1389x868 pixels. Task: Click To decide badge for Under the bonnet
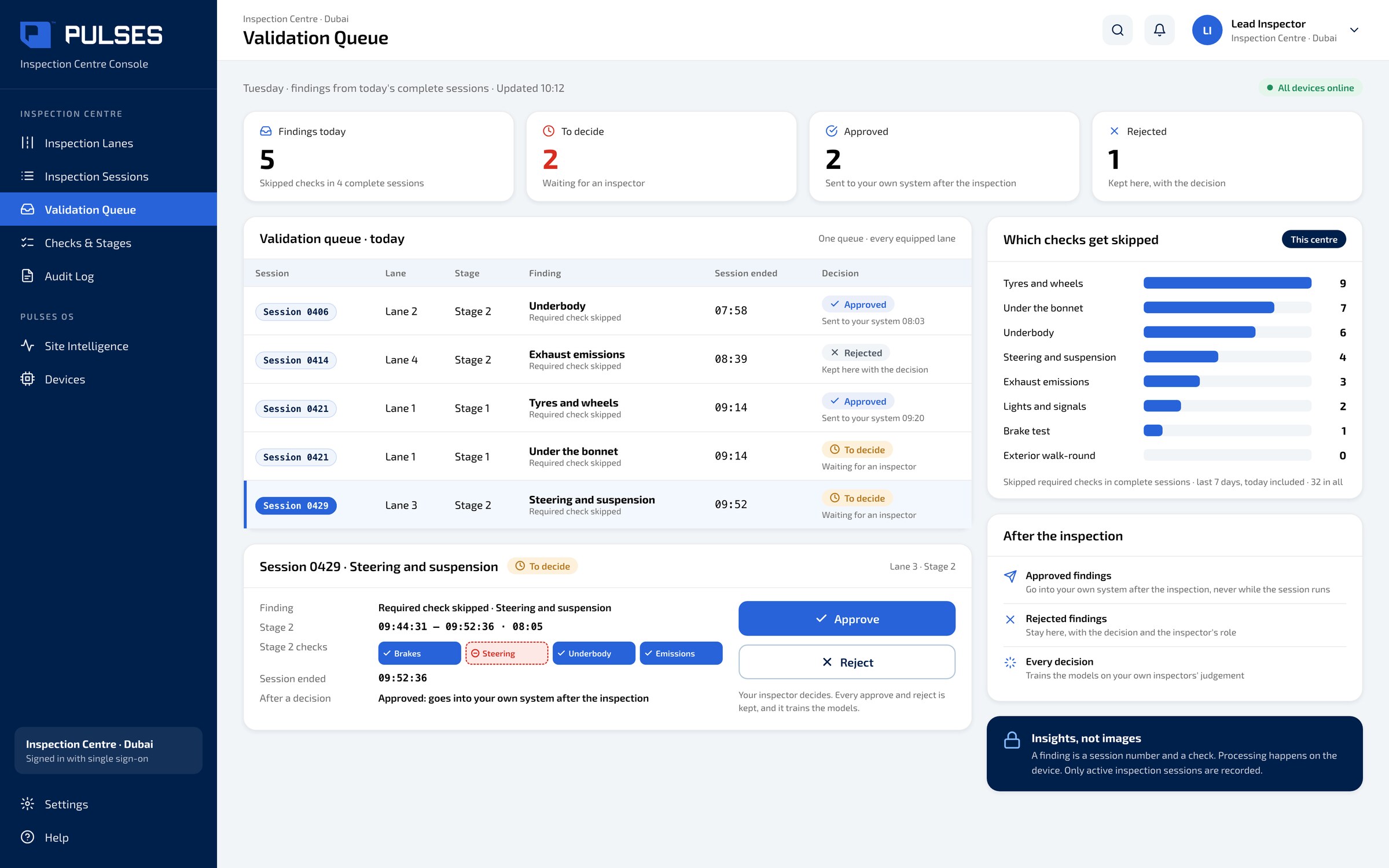(857, 450)
